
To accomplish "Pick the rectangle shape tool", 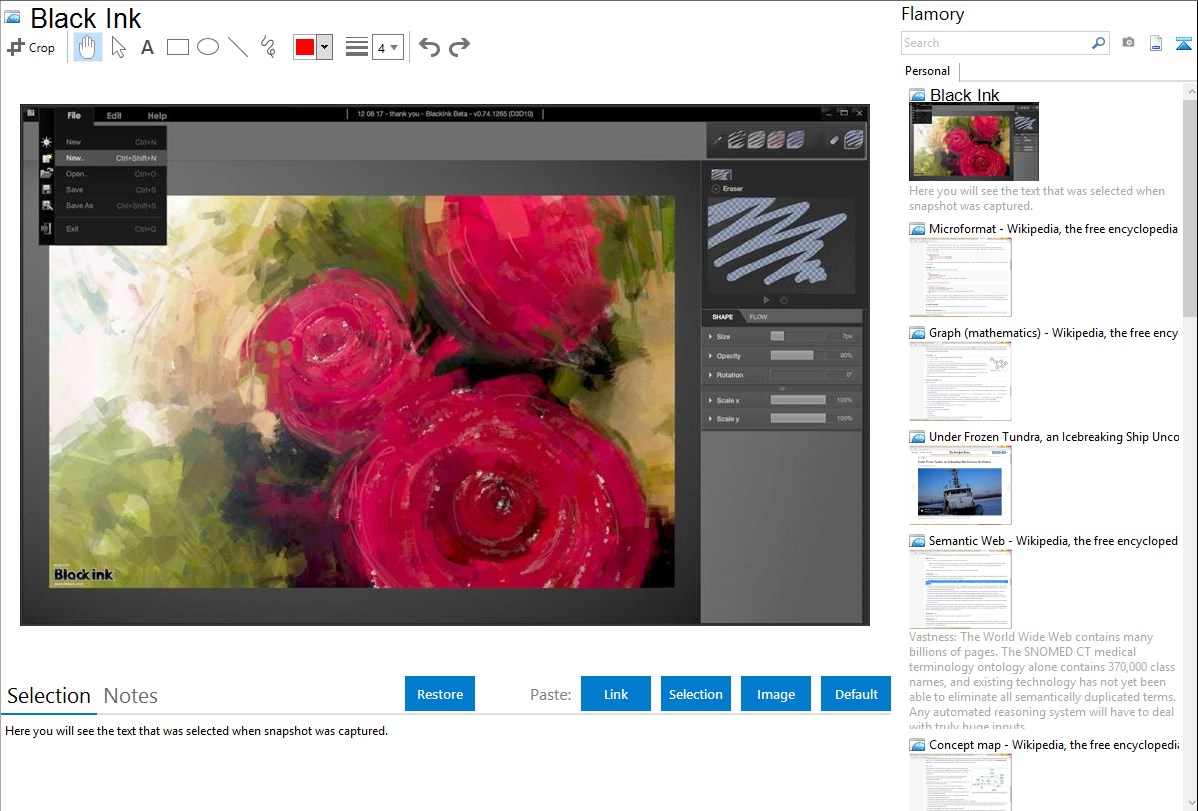I will tap(177, 47).
